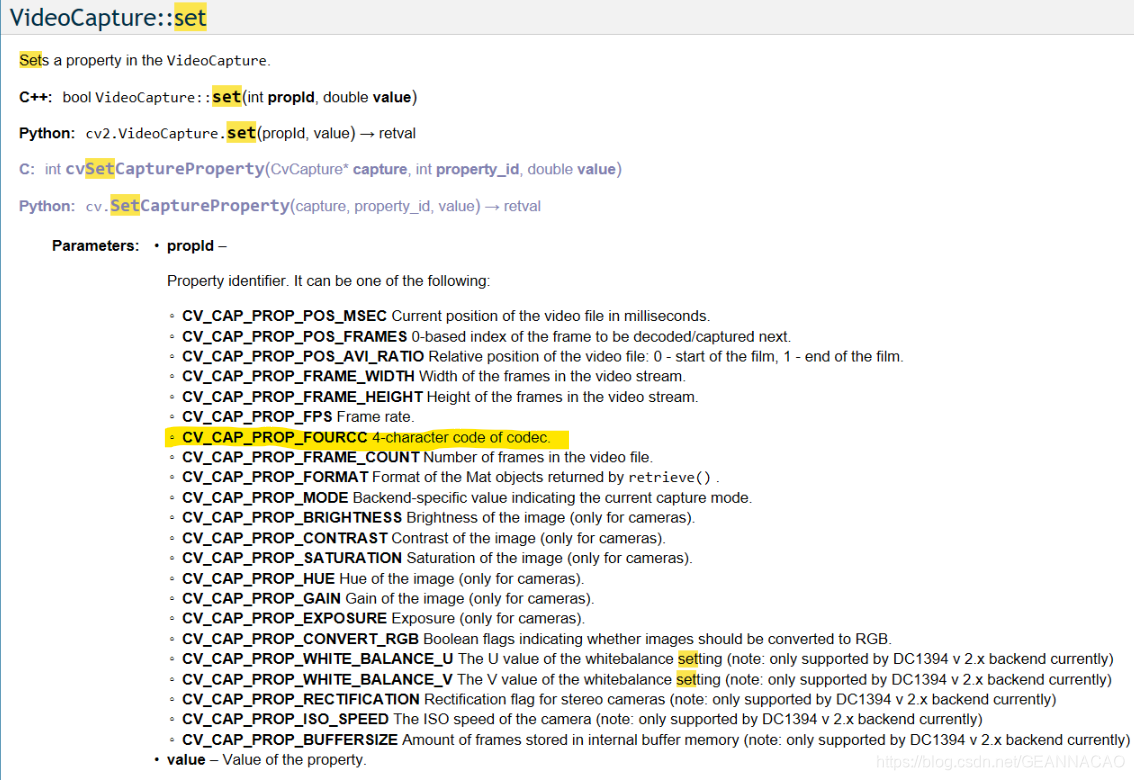Click the propId parameter name
Viewport: 1134px width, 780px height.
coord(190,246)
